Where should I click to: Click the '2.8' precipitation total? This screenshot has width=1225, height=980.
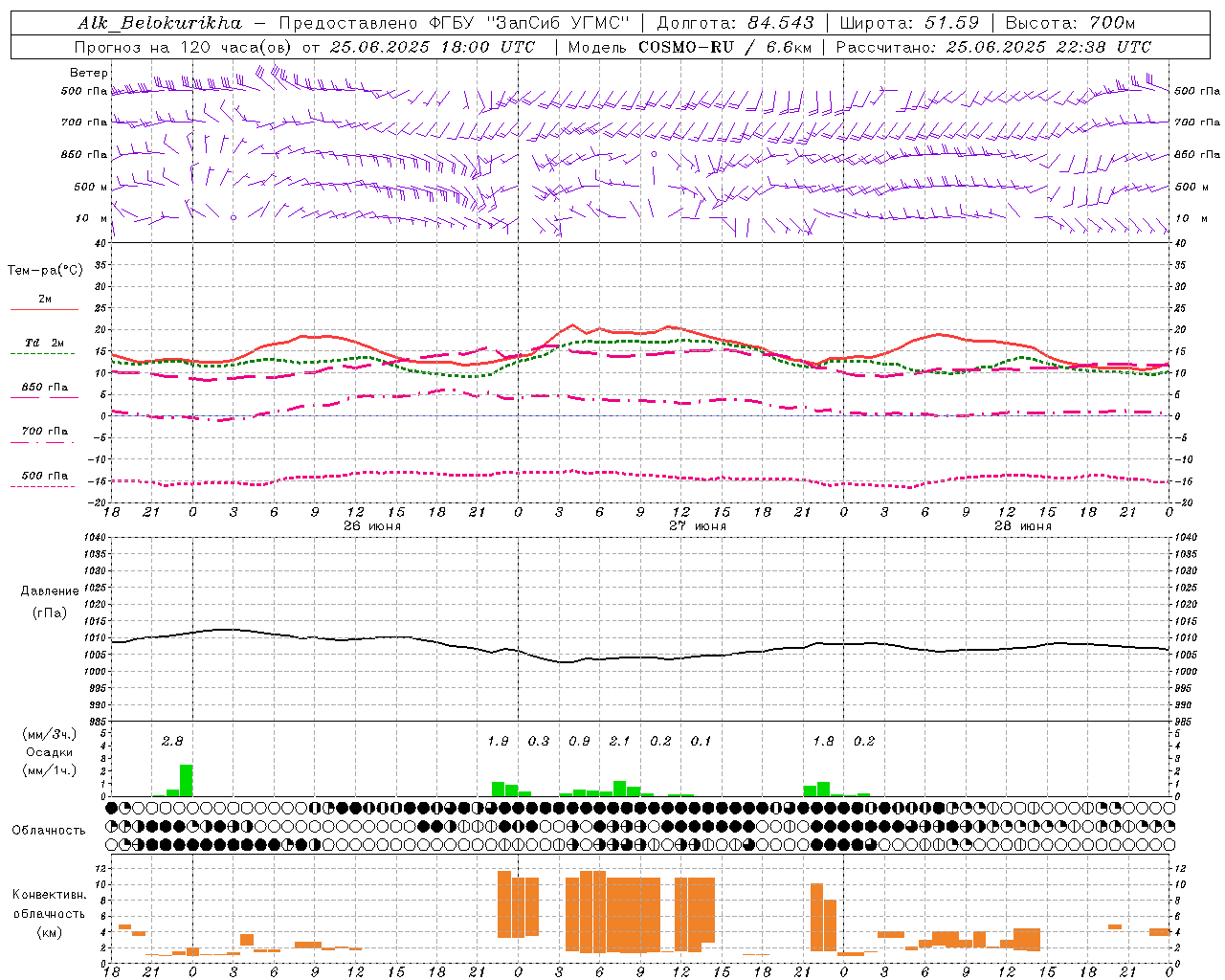click(172, 741)
